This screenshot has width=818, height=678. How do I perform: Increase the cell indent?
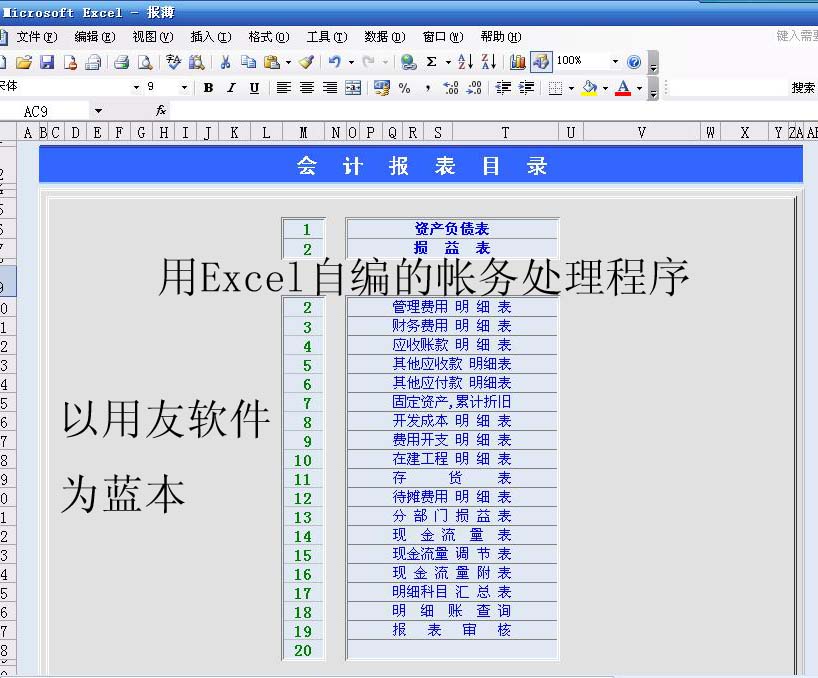[x=526, y=88]
